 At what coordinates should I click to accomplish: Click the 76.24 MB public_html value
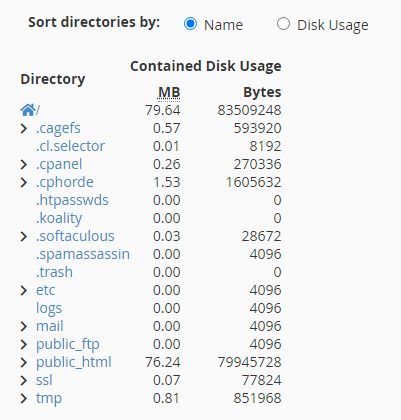tap(163, 362)
